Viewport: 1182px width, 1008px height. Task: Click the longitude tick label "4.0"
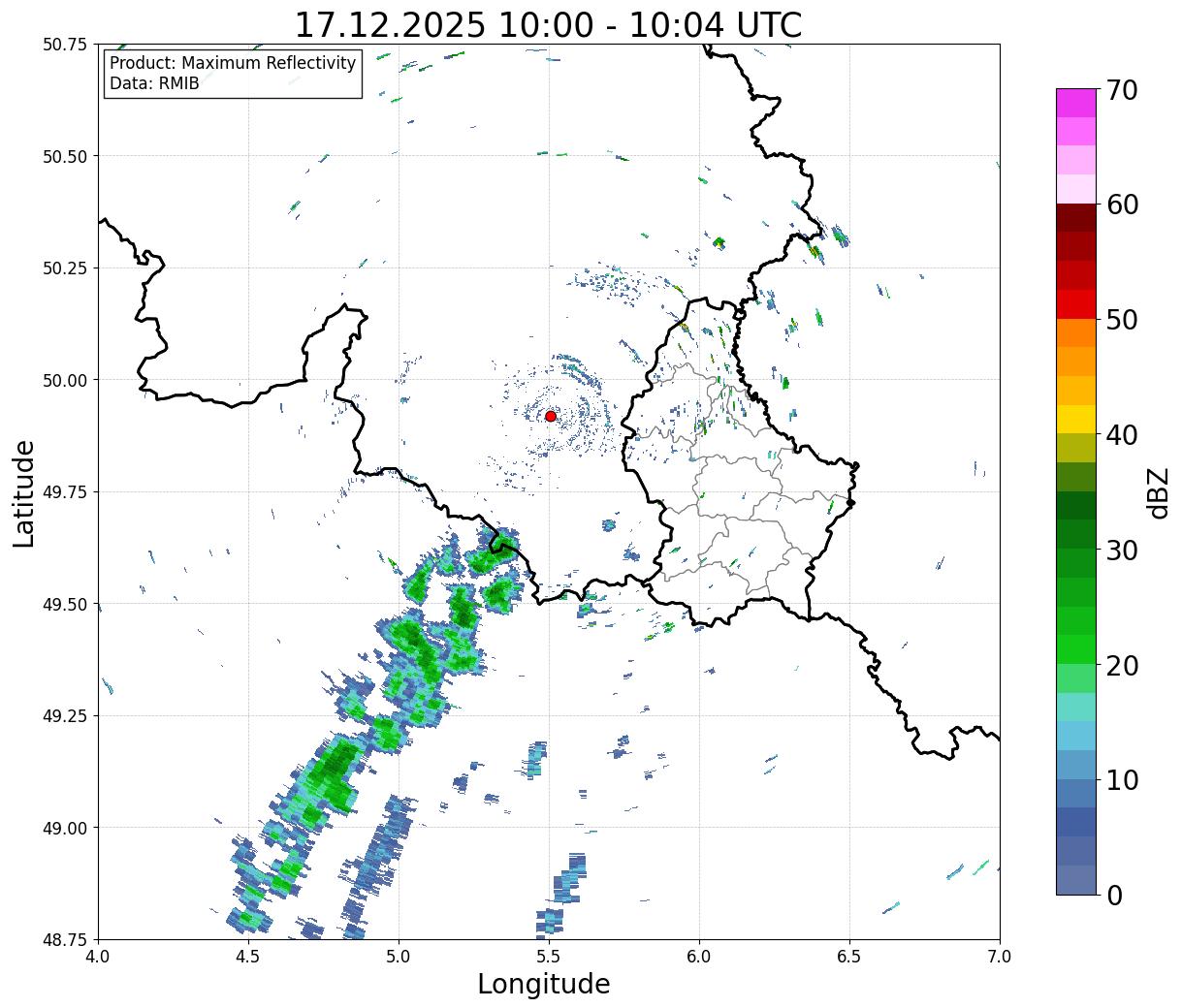(x=98, y=957)
